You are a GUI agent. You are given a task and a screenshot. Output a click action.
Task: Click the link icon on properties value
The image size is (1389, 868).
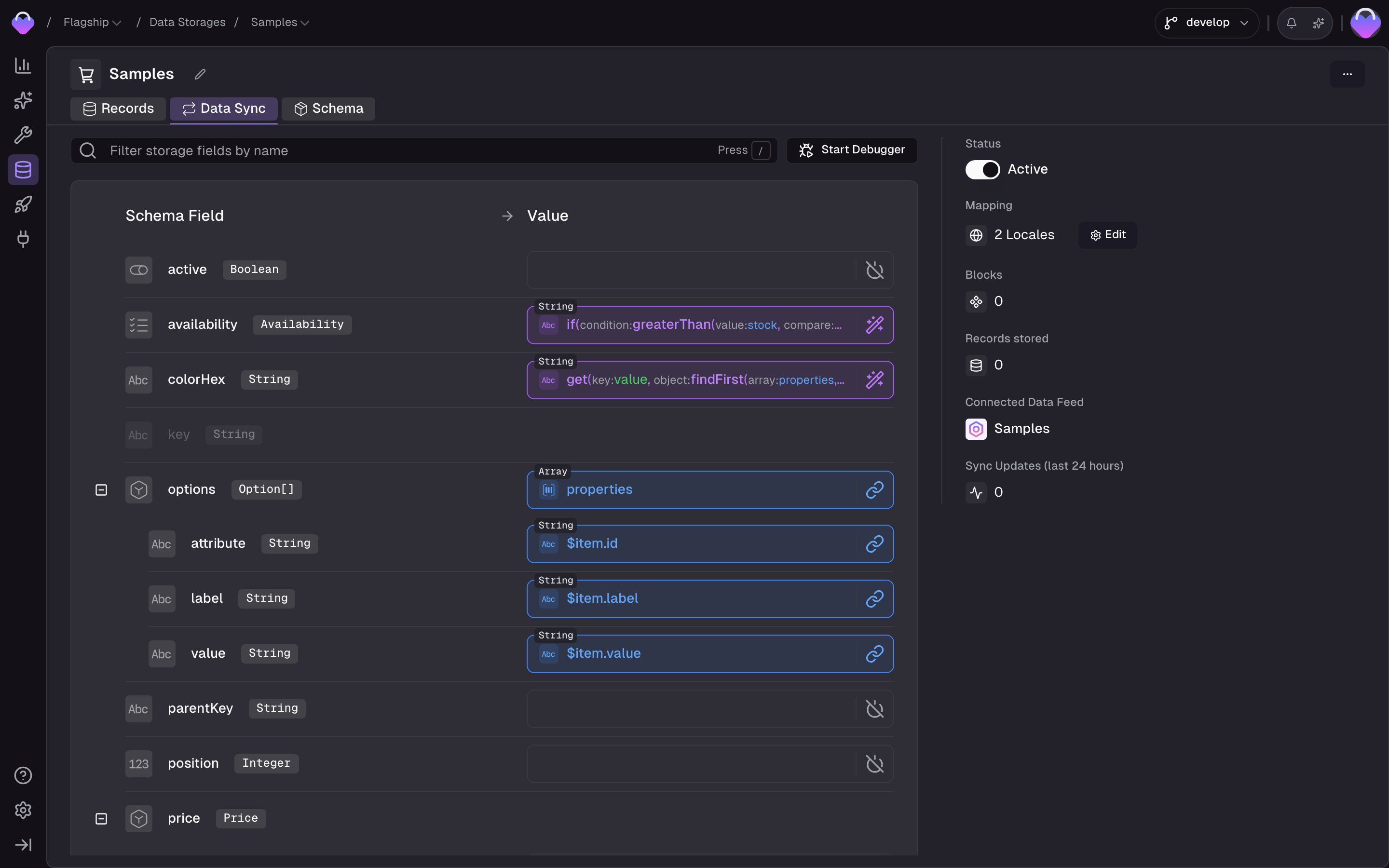click(x=875, y=489)
